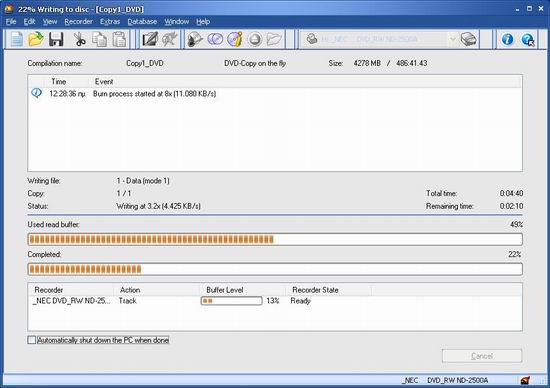This screenshot has width=550, height=388.
Task: Click the Nero icon in status bar
Action: pyautogui.click(x=525, y=380)
